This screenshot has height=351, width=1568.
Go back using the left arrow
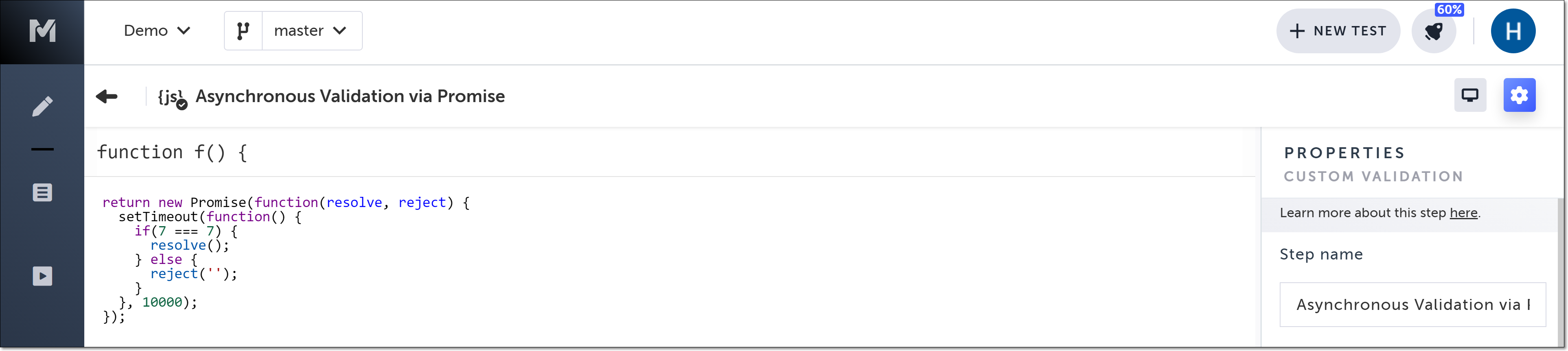coord(107,96)
